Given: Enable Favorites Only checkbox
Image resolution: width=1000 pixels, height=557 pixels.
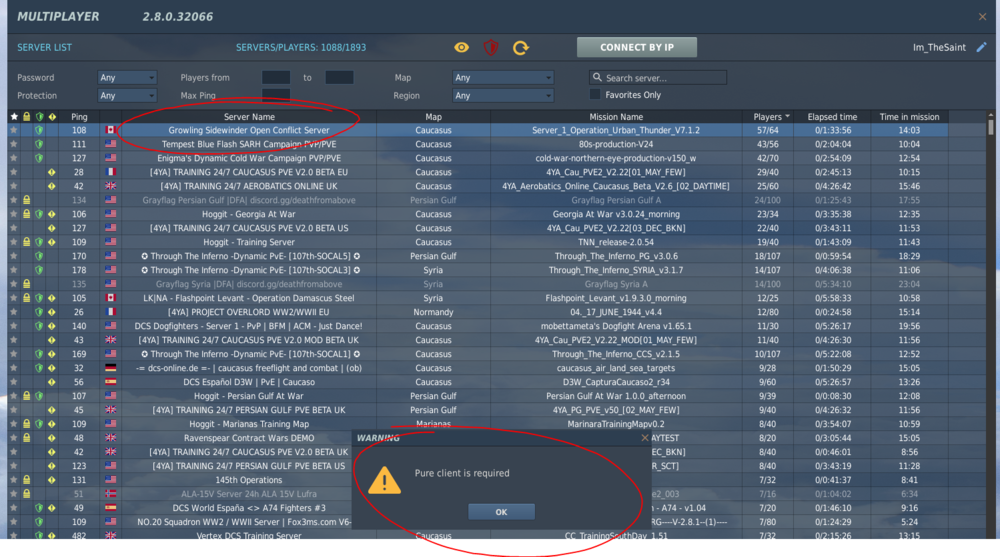Looking at the screenshot, I should pyautogui.click(x=595, y=94).
